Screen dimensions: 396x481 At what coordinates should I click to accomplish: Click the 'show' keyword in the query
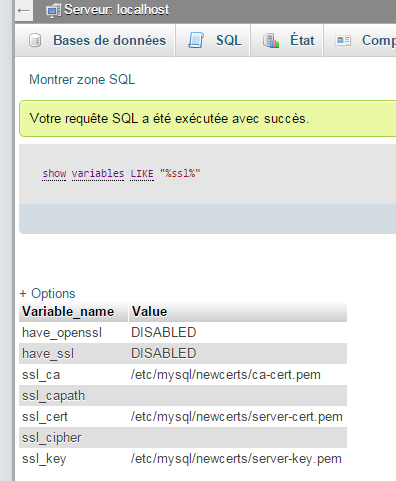click(x=54, y=174)
